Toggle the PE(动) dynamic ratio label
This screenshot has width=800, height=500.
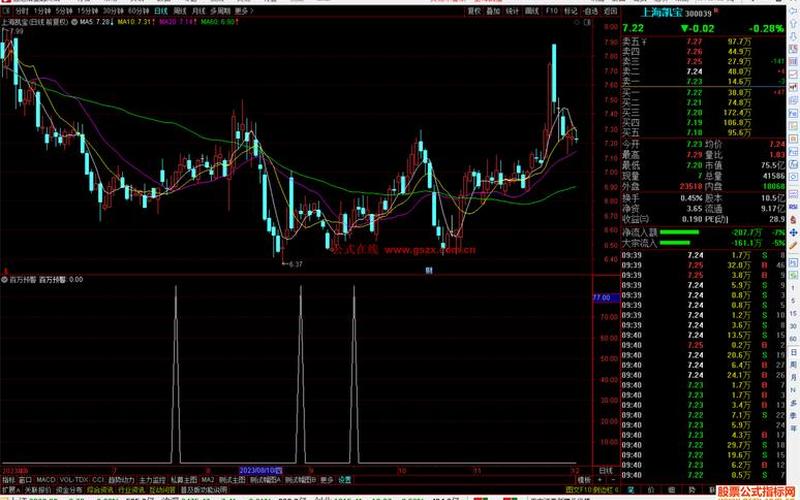(x=718, y=218)
